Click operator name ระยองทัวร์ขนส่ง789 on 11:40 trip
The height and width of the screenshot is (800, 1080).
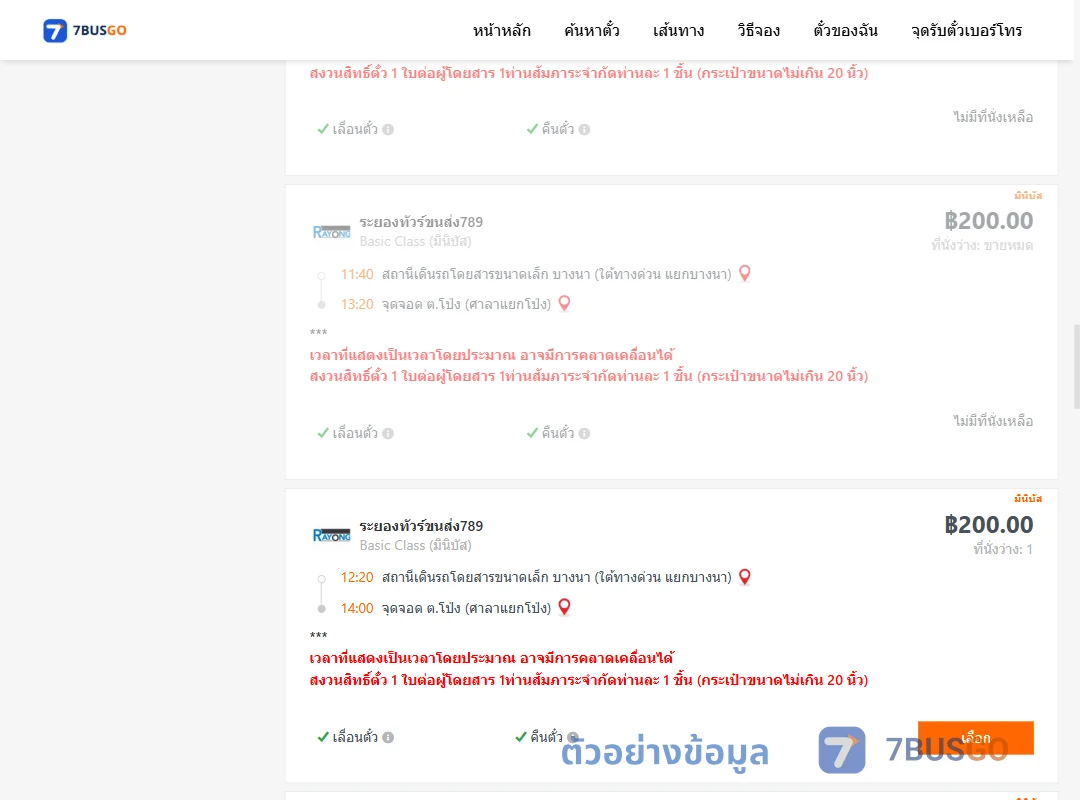(x=421, y=222)
